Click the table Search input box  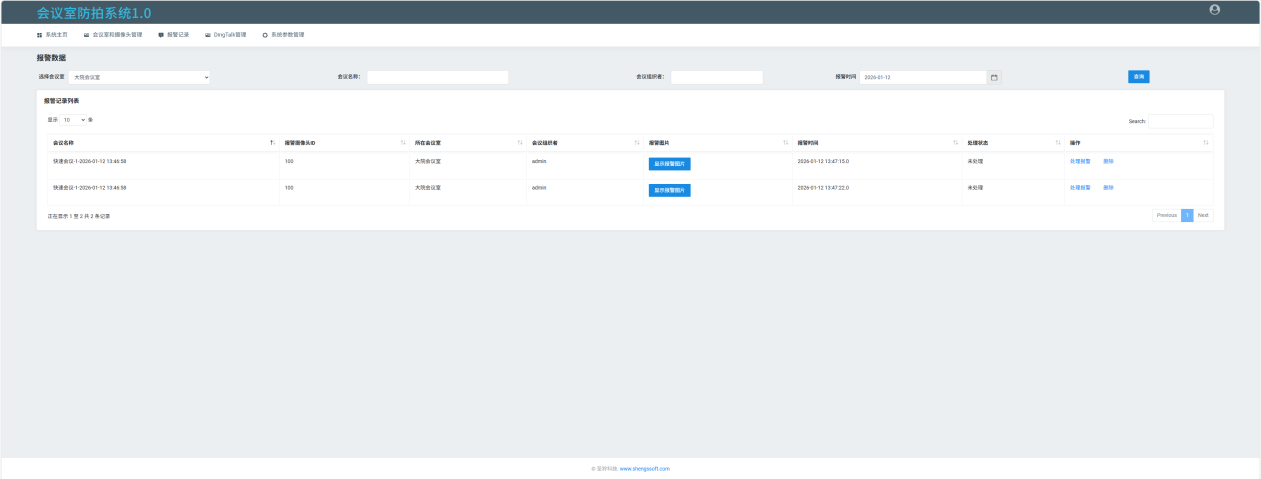[x=1180, y=121]
